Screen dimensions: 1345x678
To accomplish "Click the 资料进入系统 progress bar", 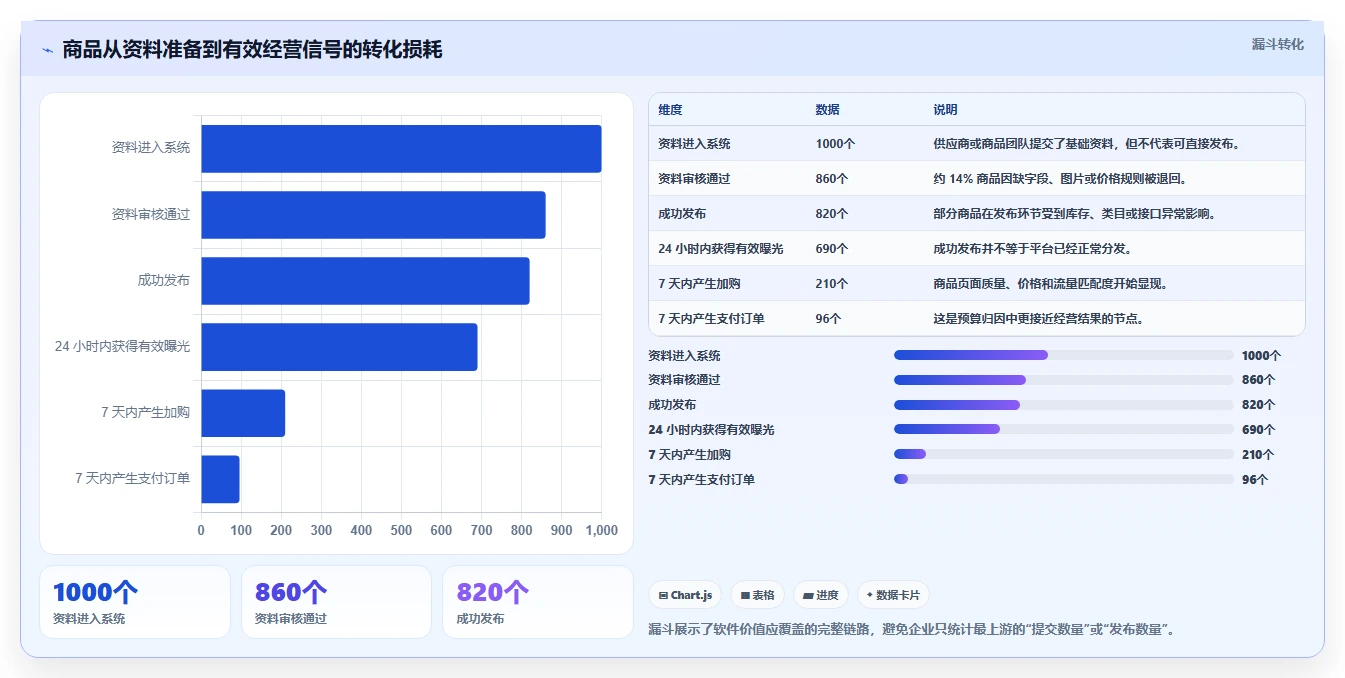I will 1064,355.
